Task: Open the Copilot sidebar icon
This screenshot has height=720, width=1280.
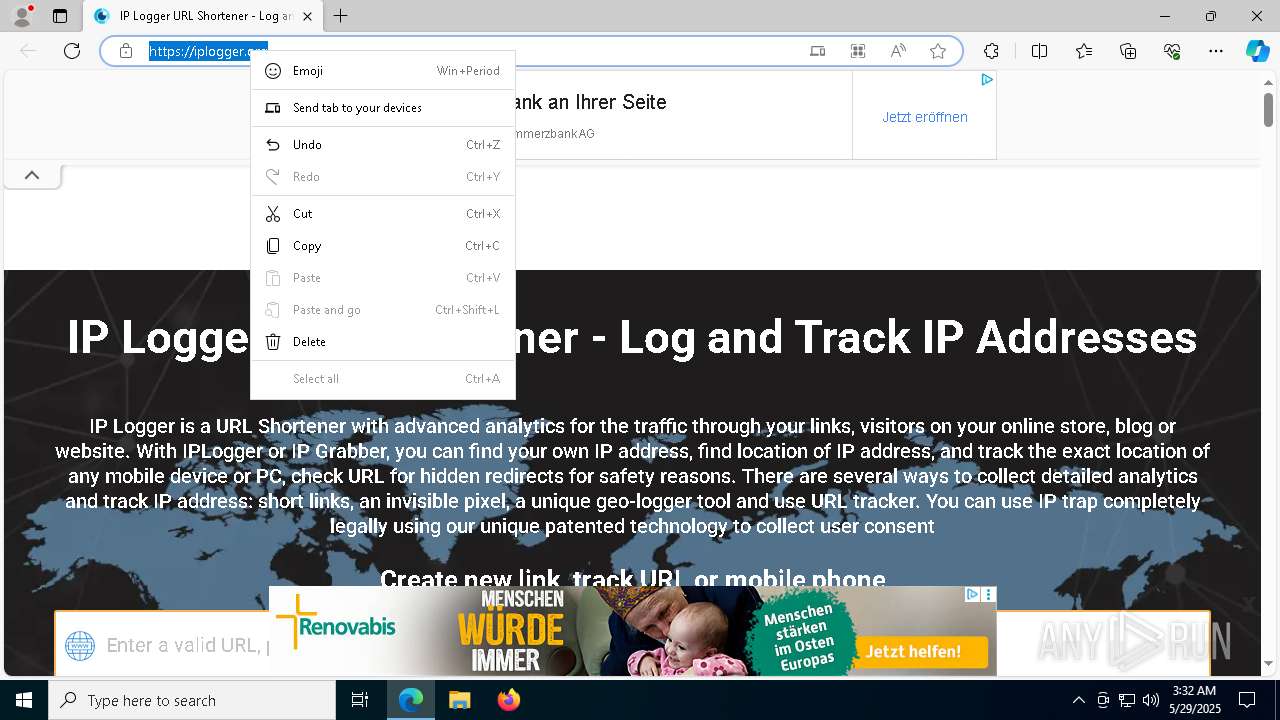Action: coord(1257,51)
